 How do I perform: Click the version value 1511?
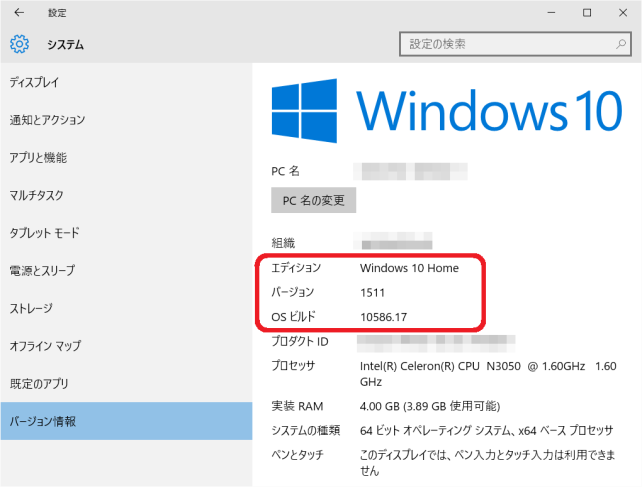tap(373, 292)
